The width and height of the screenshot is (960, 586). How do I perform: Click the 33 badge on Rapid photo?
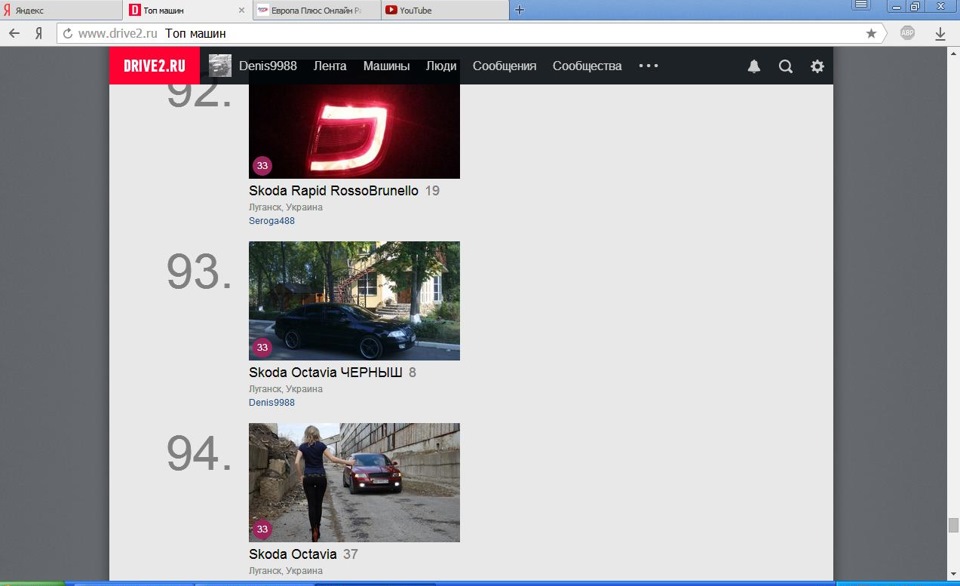(x=262, y=165)
